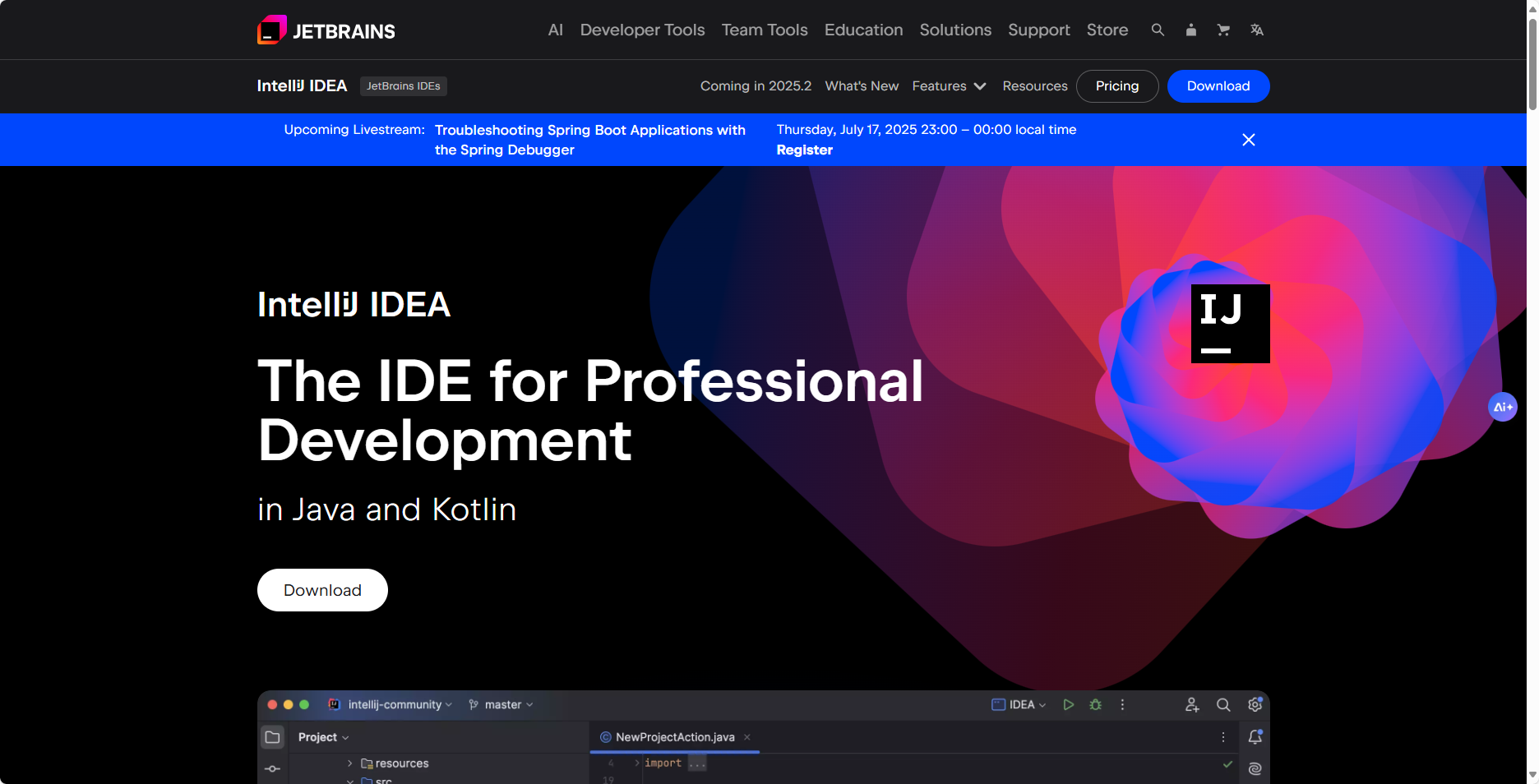
Task: Click the Download button
Action: pos(322,590)
